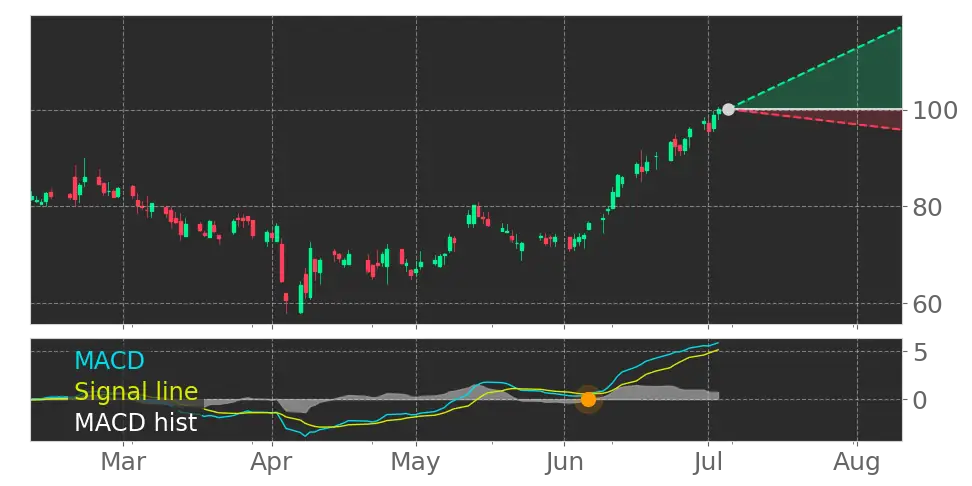This screenshot has width=972, height=486.
Task: Click the May month axis label
Action: [x=416, y=462]
